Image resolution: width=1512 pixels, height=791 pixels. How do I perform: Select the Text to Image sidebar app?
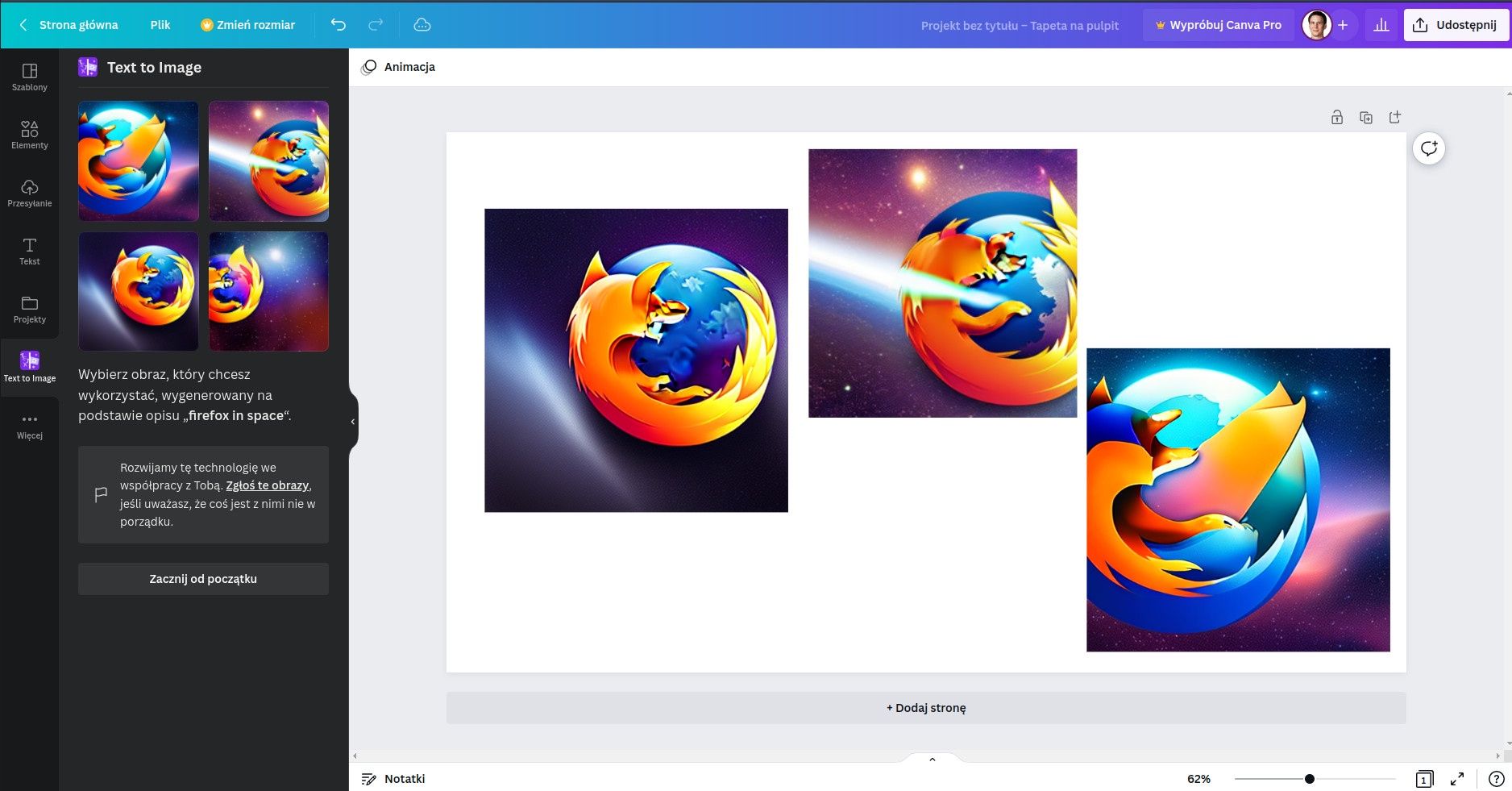(x=29, y=367)
